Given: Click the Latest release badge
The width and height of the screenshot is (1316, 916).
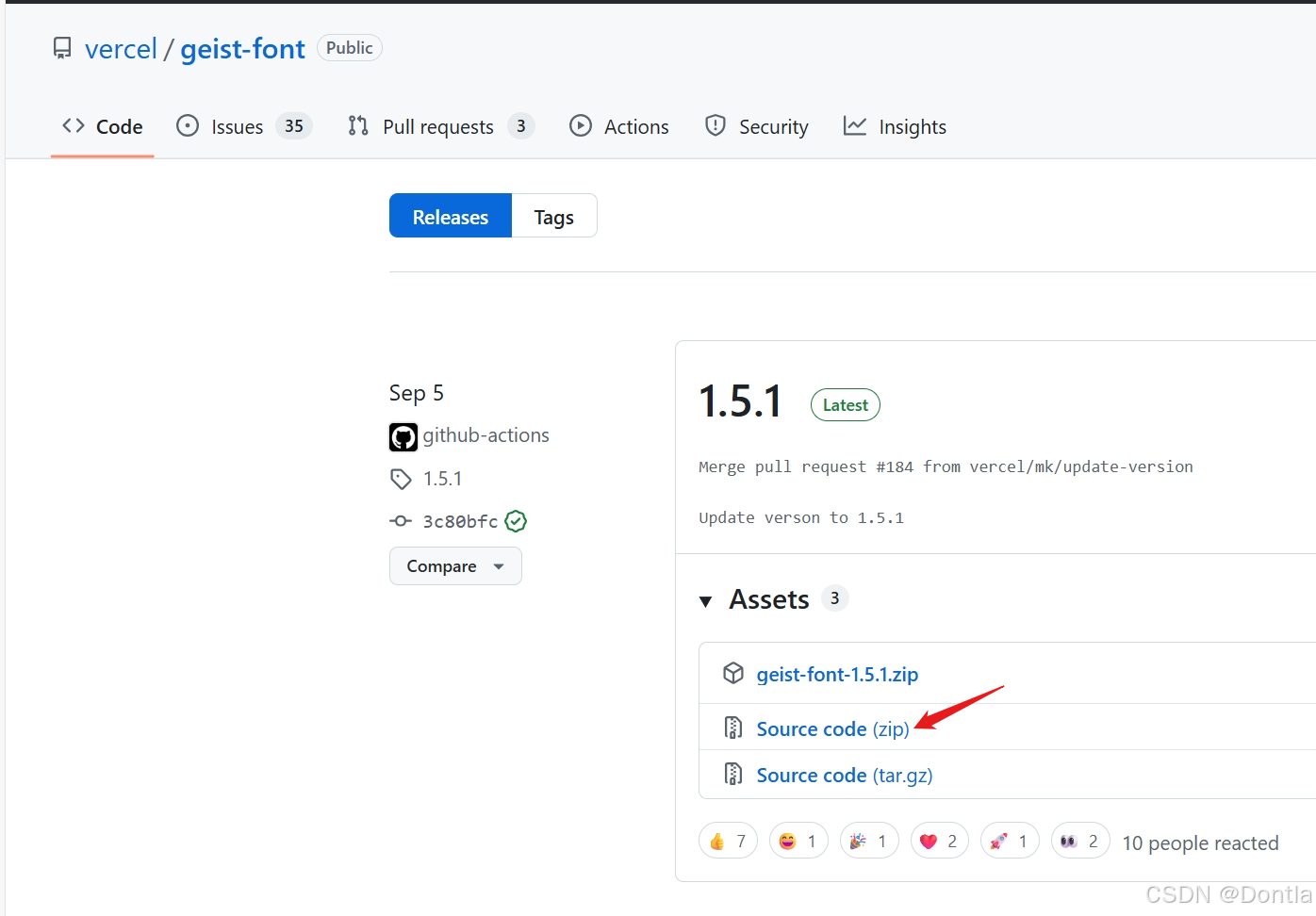Looking at the screenshot, I should click(846, 405).
